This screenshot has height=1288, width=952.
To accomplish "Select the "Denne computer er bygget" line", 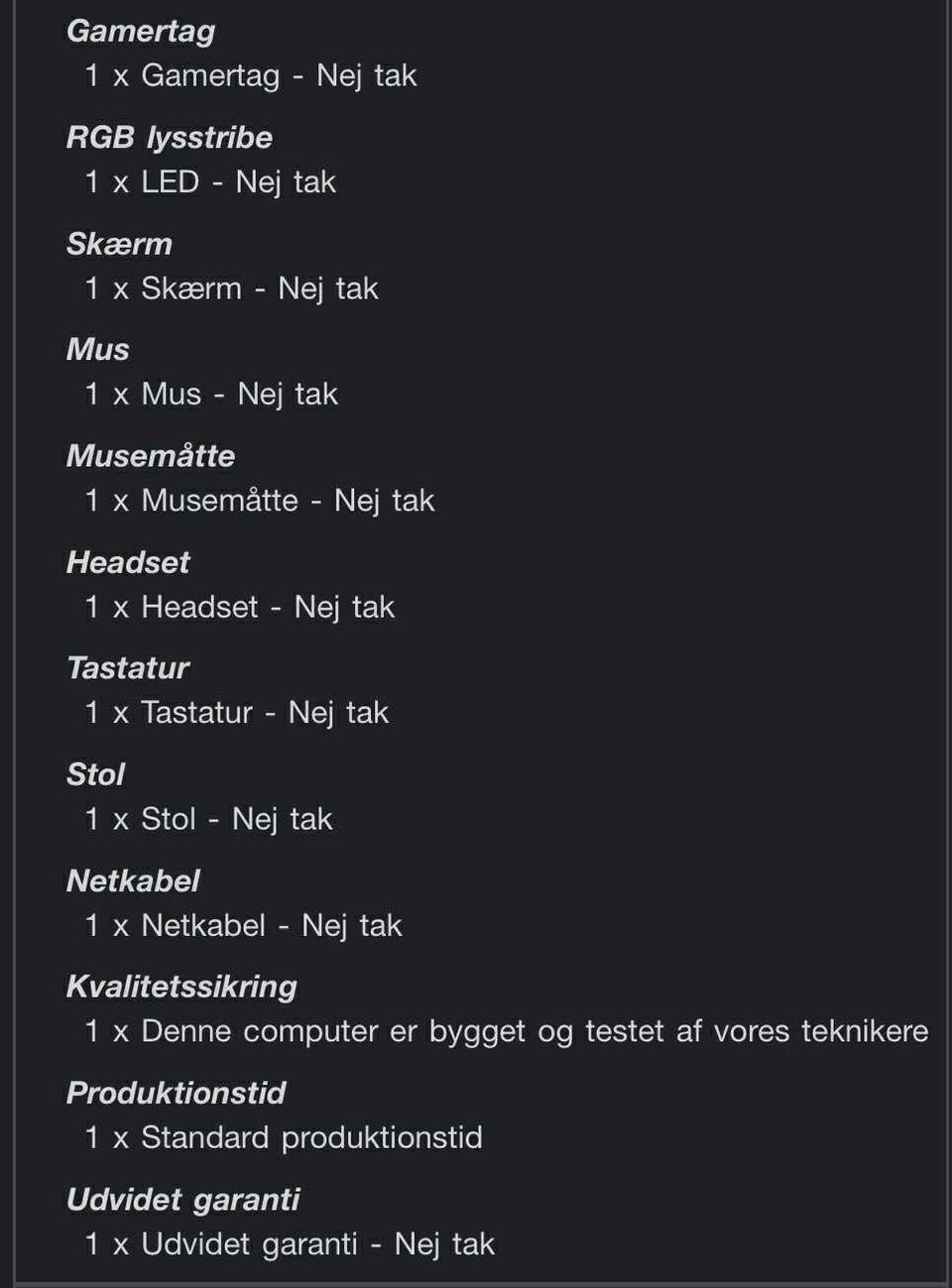I will click(x=507, y=1031).
